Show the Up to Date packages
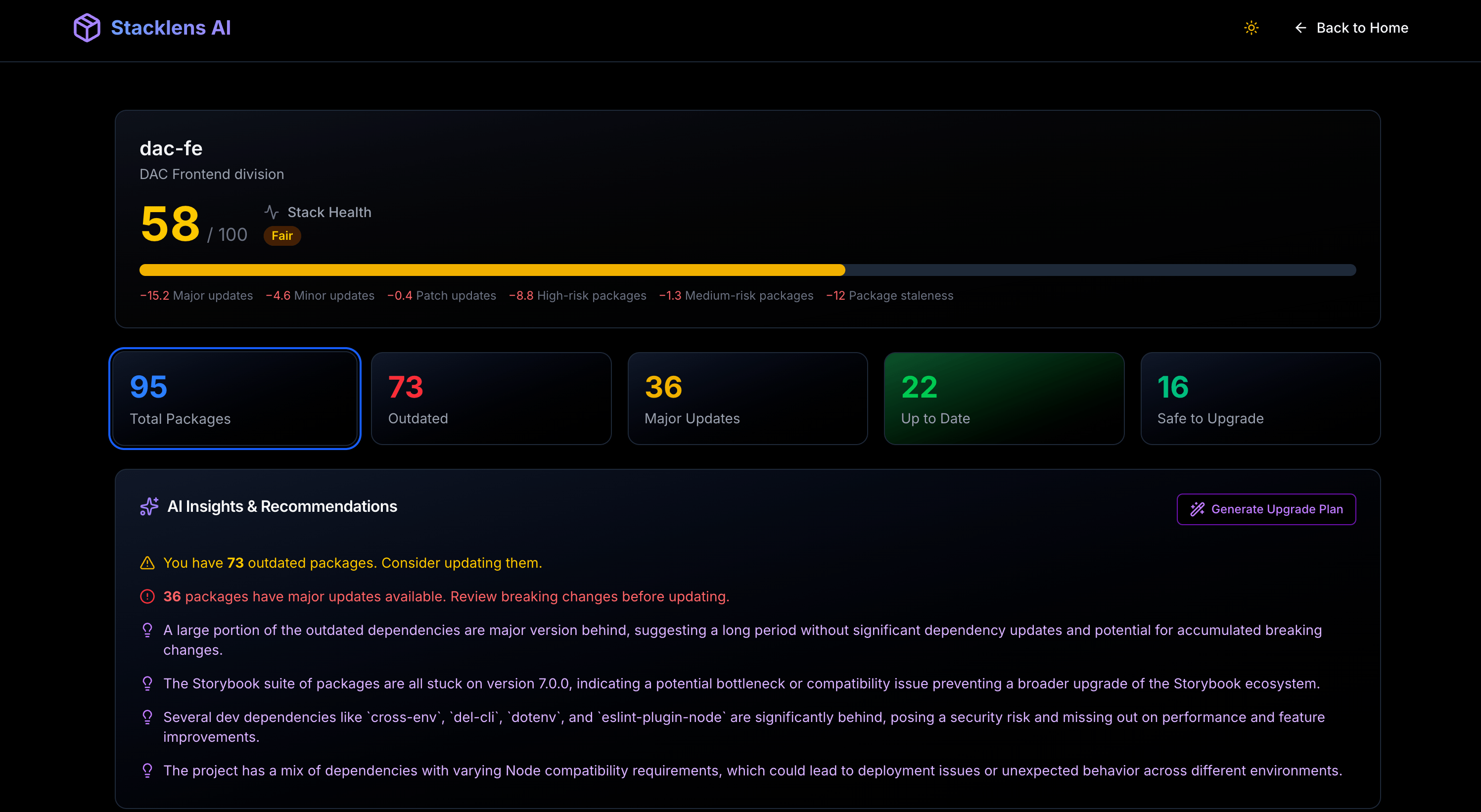This screenshot has height=812, width=1481. click(x=1004, y=399)
